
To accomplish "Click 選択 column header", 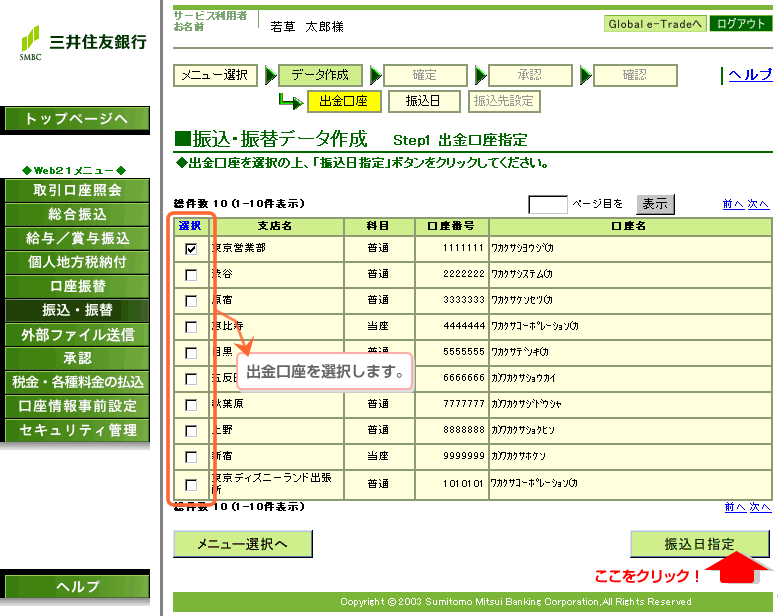I will pyautogui.click(x=190, y=226).
